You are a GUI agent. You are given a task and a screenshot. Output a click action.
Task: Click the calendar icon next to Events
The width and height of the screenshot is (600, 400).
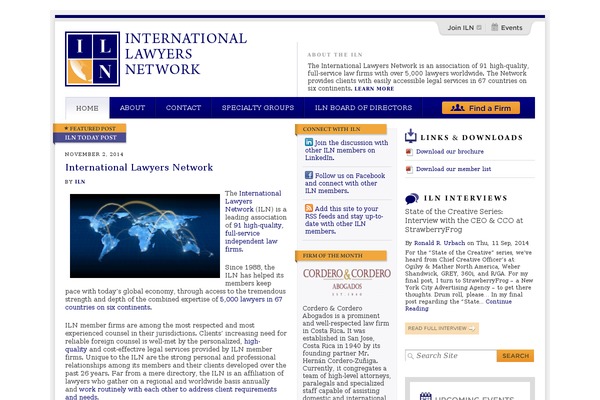494,27
